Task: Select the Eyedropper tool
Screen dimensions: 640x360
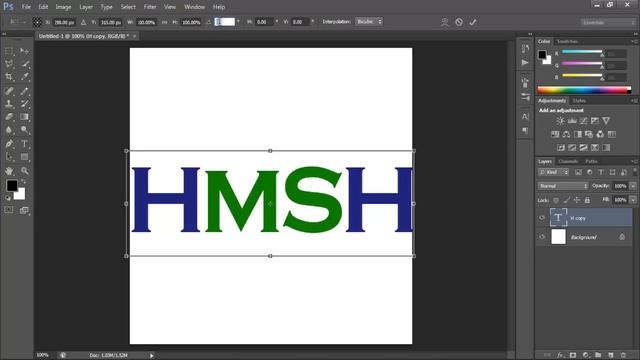Action: coord(24,76)
